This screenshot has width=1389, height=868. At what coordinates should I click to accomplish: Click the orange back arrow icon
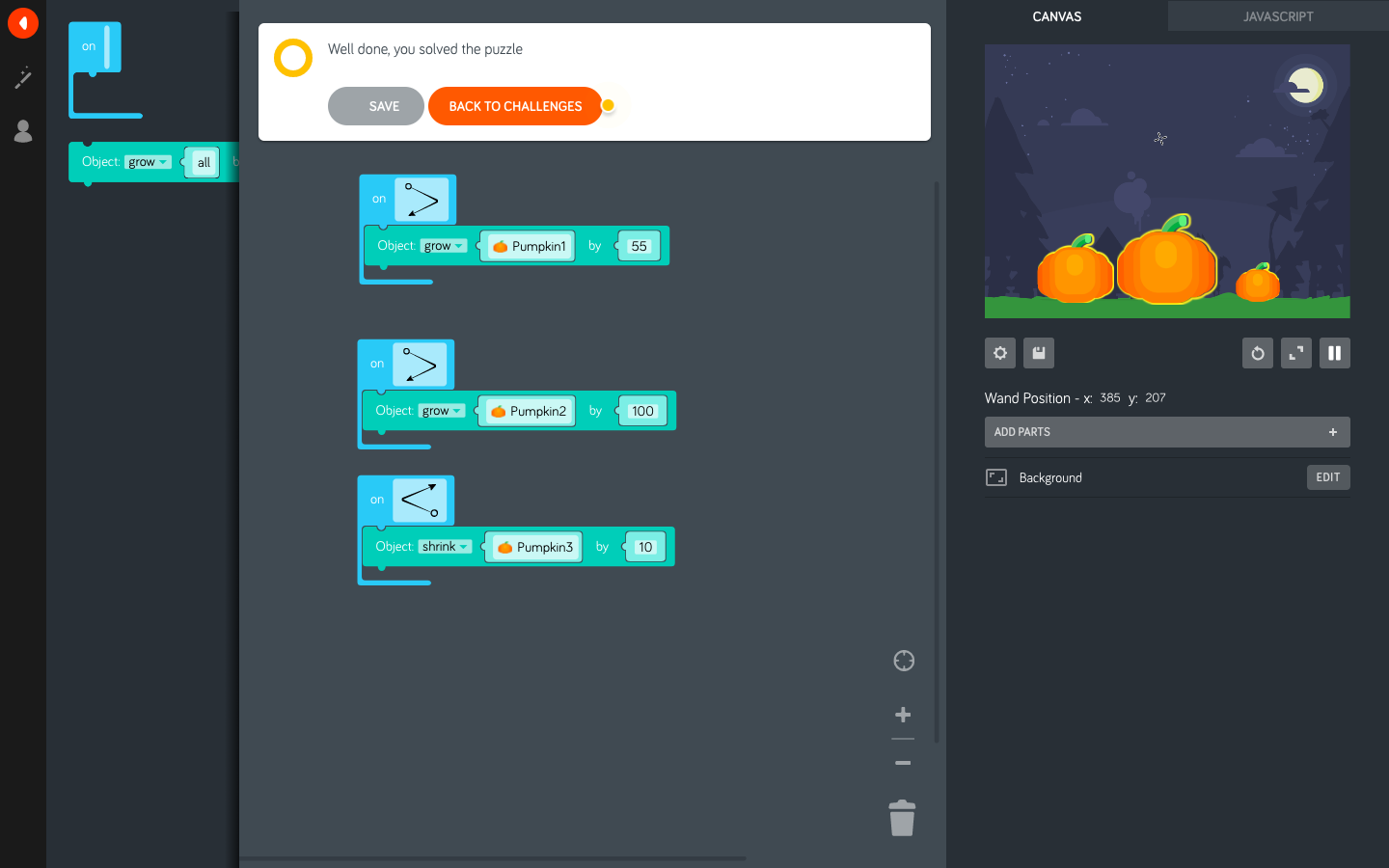pyautogui.click(x=22, y=23)
